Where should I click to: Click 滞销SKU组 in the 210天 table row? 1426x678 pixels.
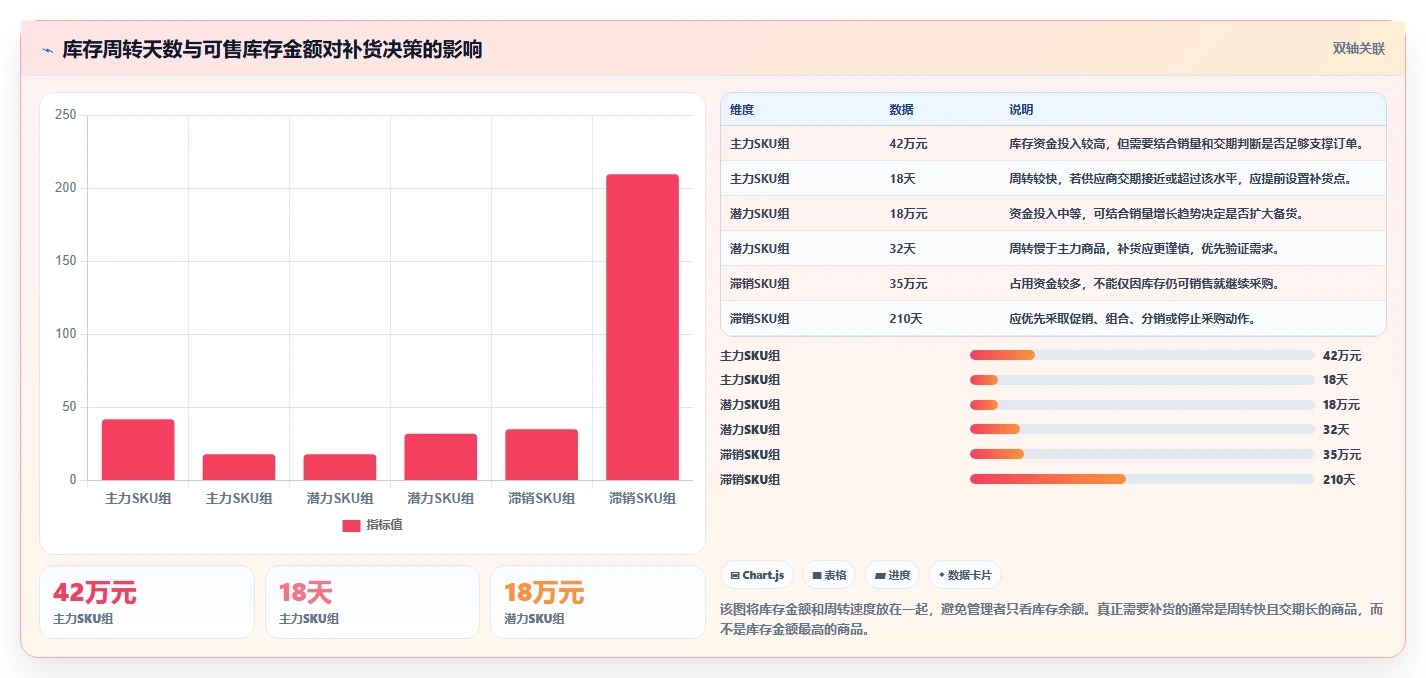(759, 319)
